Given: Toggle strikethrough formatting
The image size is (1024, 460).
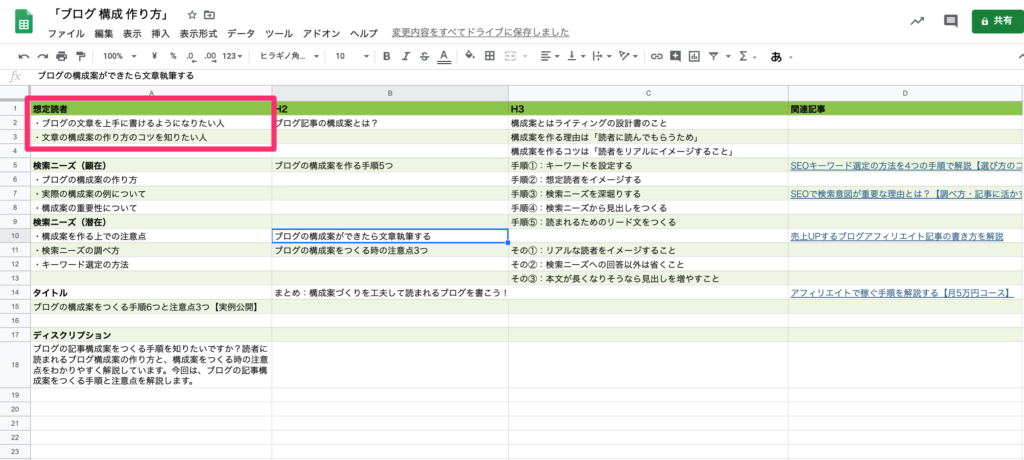Looking at the screenshot, I should coord(424,56).
